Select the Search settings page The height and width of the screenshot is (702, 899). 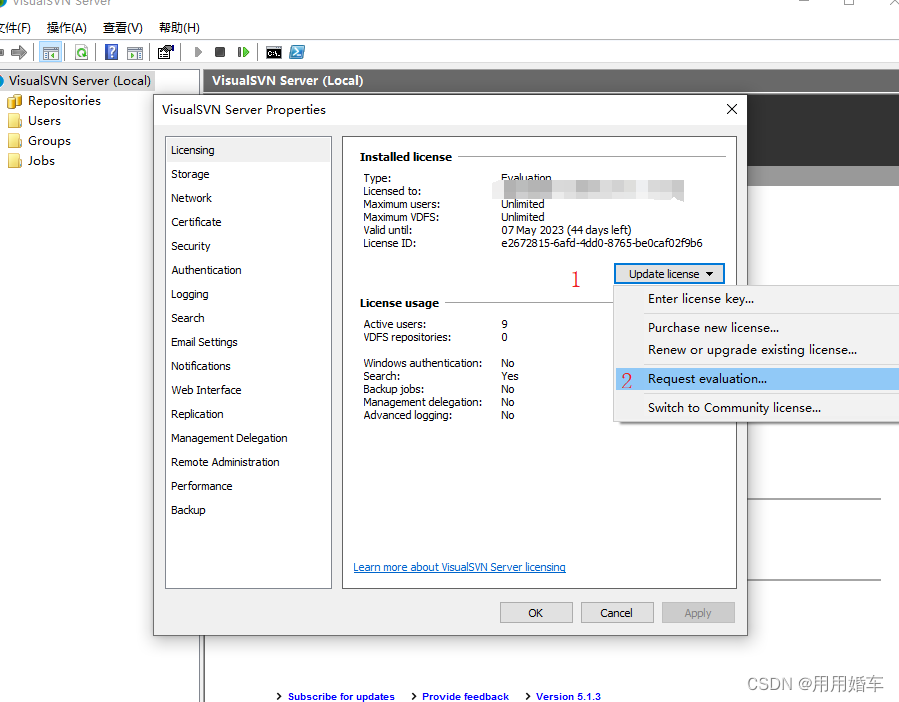coord(248,318)
